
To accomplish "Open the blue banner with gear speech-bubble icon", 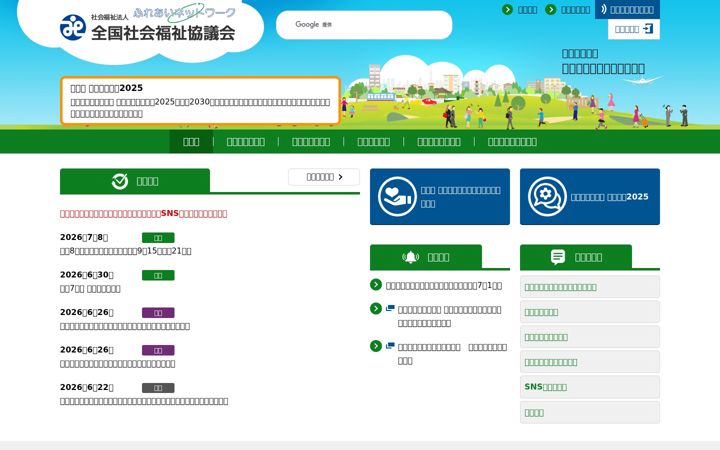I will coord(590,197).
